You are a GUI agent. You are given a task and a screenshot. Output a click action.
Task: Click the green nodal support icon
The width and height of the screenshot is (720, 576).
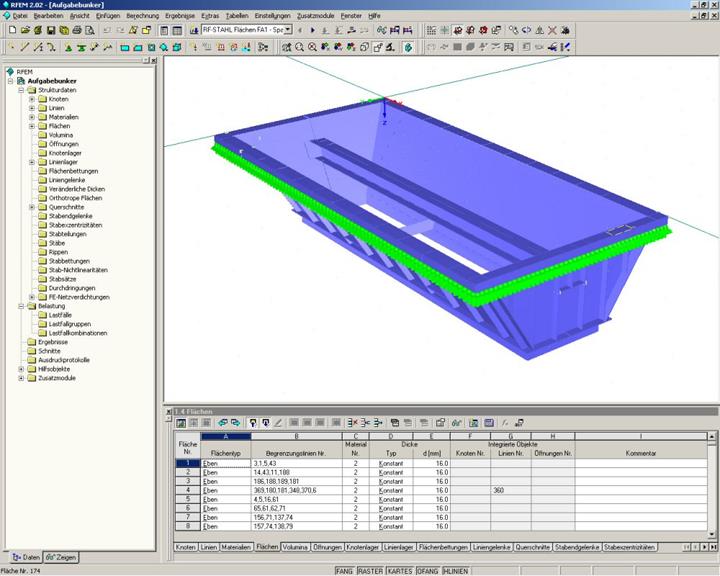click(68, 47)
